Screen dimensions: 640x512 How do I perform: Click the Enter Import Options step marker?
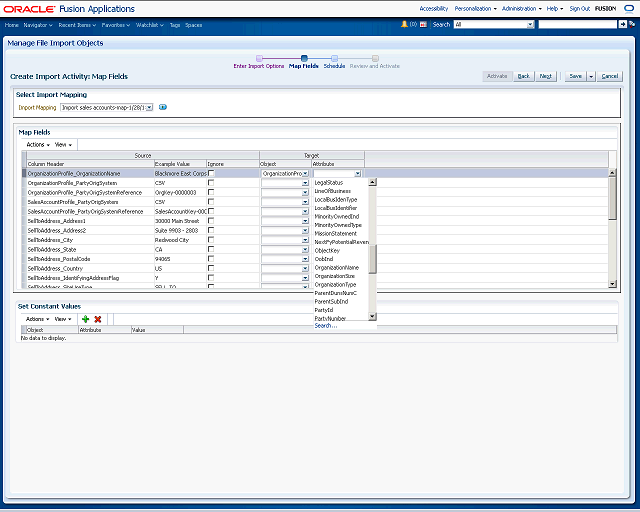click(259, 58)
